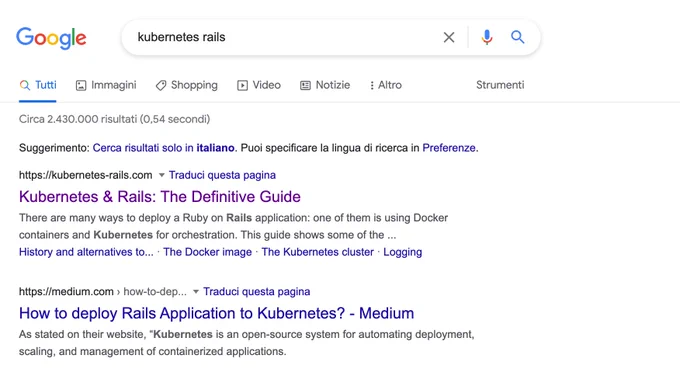Image resolution: width=680 pixels, height=383 pixels.
Task: Click the Tutti magnifier icon
Action: pos(25,85)
